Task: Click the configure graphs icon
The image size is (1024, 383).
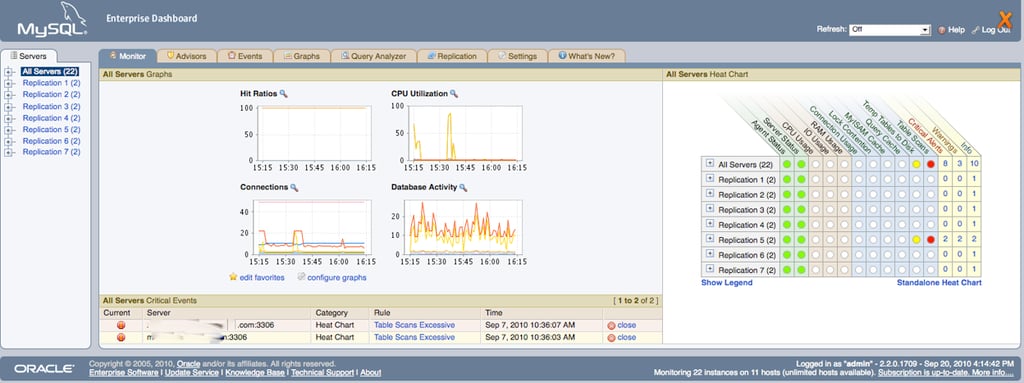Action: tap(301, 277)
